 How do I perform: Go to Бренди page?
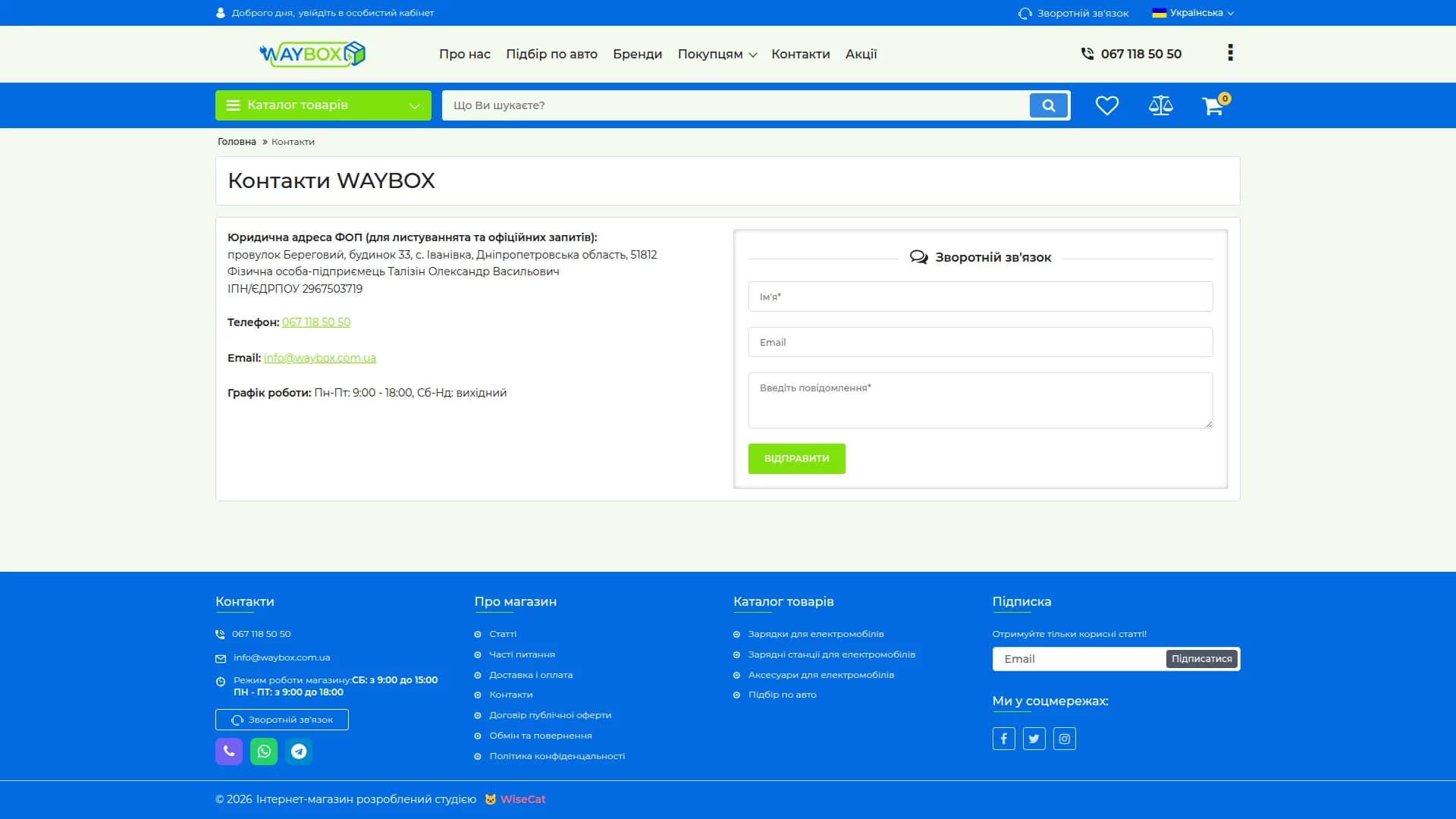[637, 54]
